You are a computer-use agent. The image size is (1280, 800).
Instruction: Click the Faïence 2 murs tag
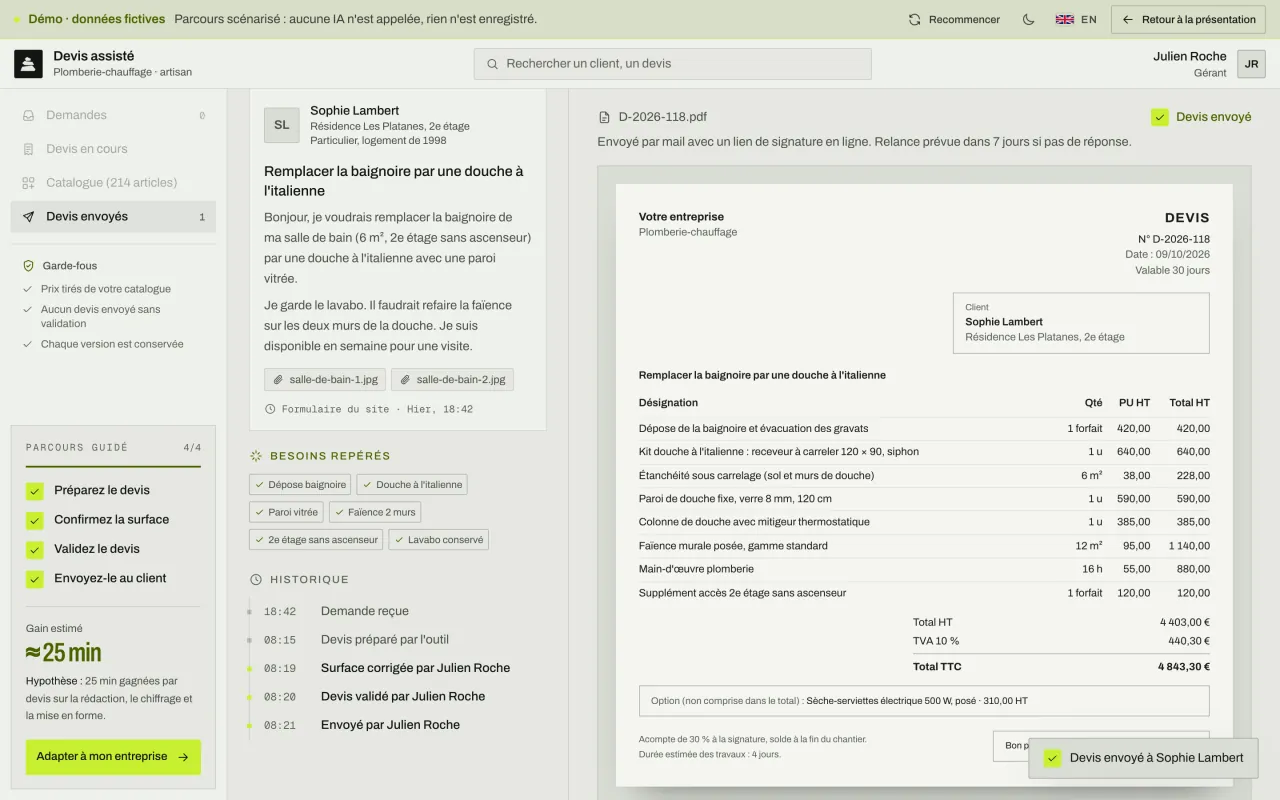pos(375,512)
